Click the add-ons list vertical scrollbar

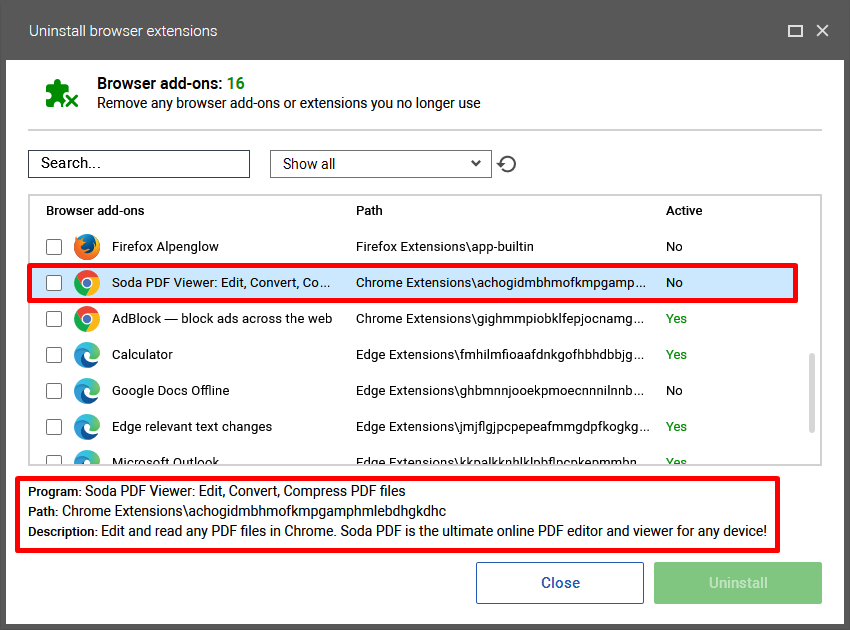coord(812,393)
